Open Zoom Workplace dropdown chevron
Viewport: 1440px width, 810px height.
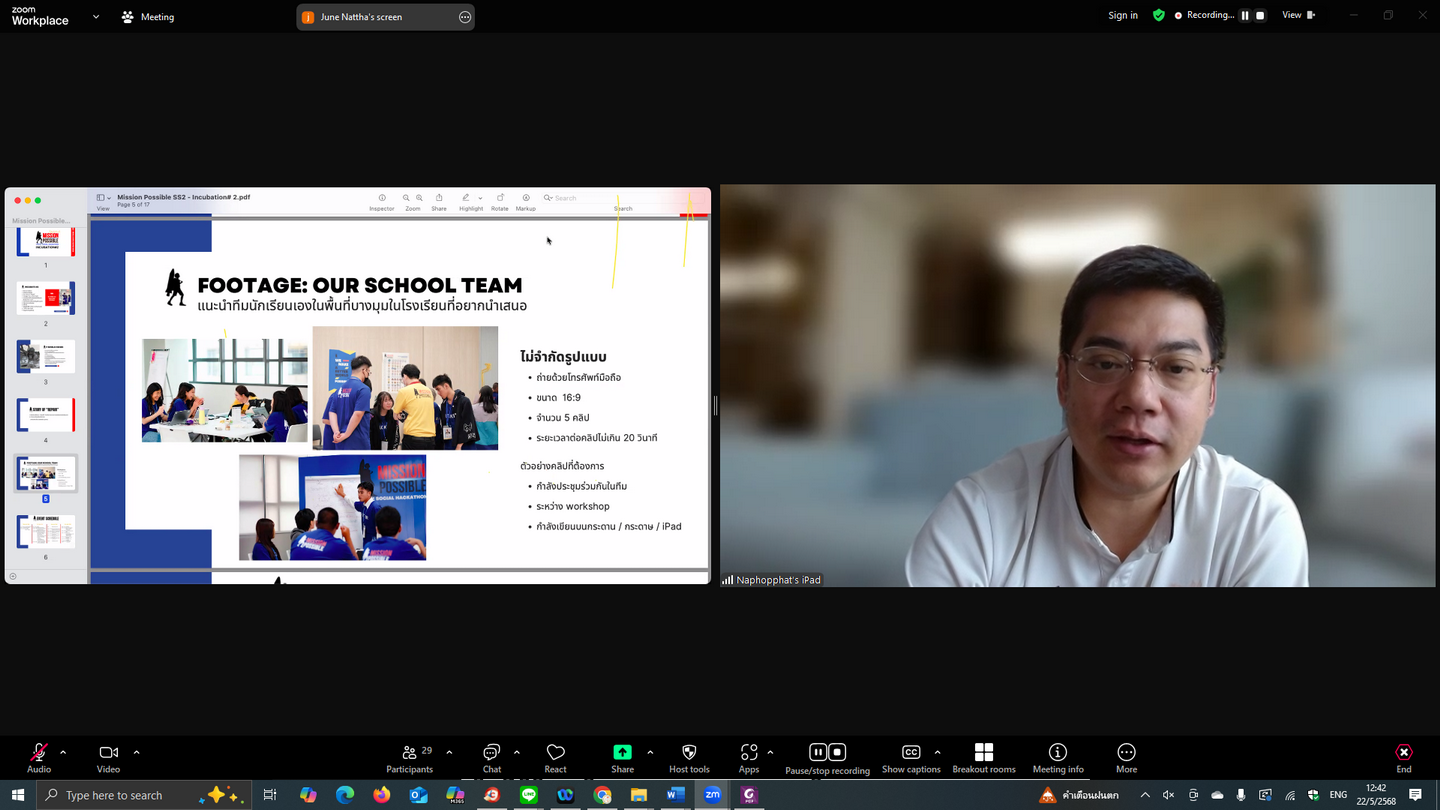tap(96, 17)
